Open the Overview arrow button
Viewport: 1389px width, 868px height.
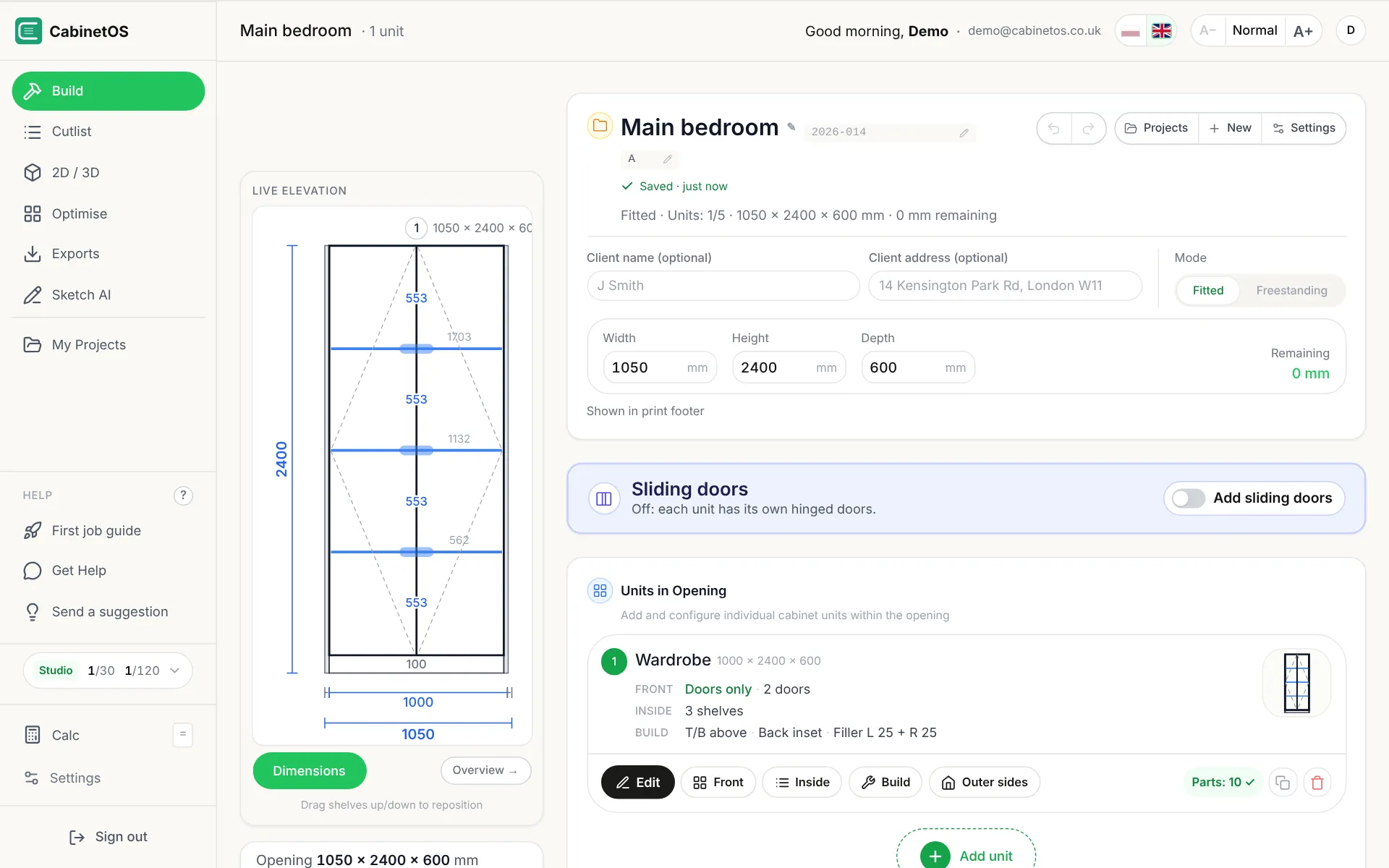(x=485, y=770)
